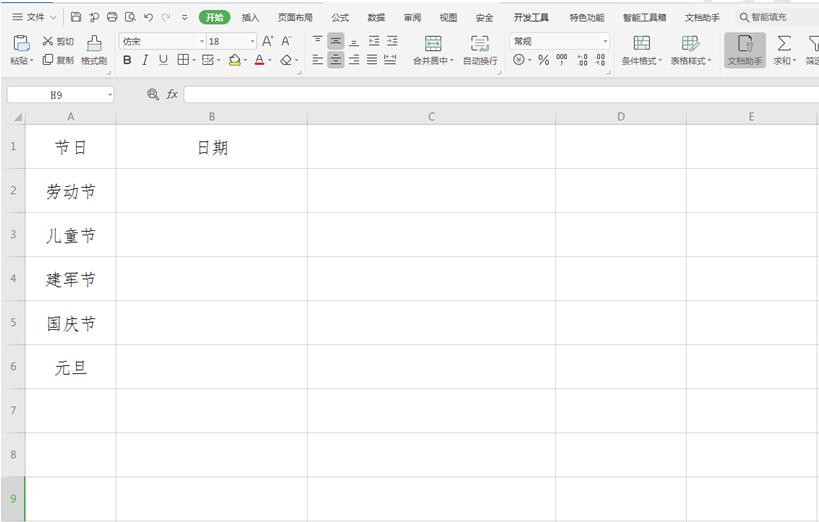Toggle right horizontal alignment
Viewport: 819px width, 522px height.
[354, 60]
